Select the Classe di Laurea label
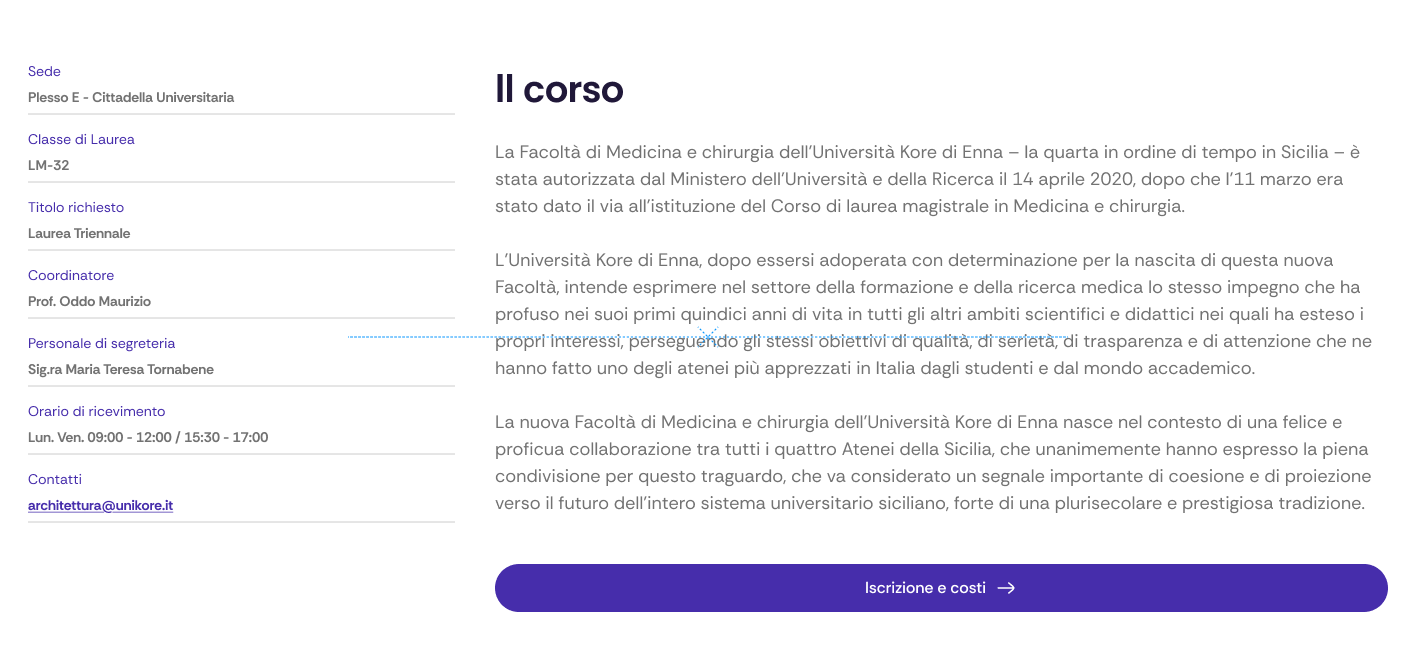This screenshot has height=648, width=1406. [x=81, y=139]
